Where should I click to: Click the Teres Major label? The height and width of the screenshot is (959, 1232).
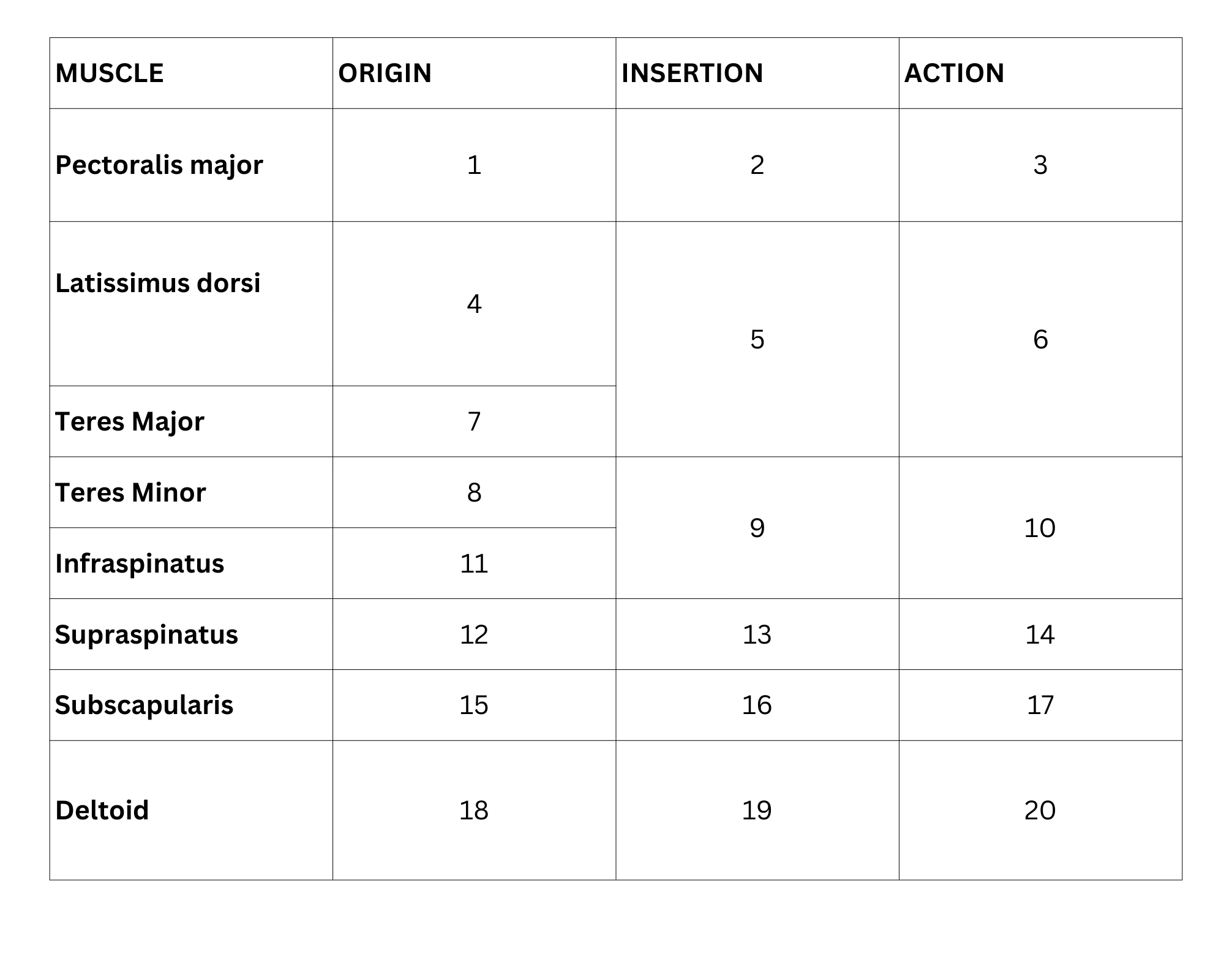click(x=130, y=421)
